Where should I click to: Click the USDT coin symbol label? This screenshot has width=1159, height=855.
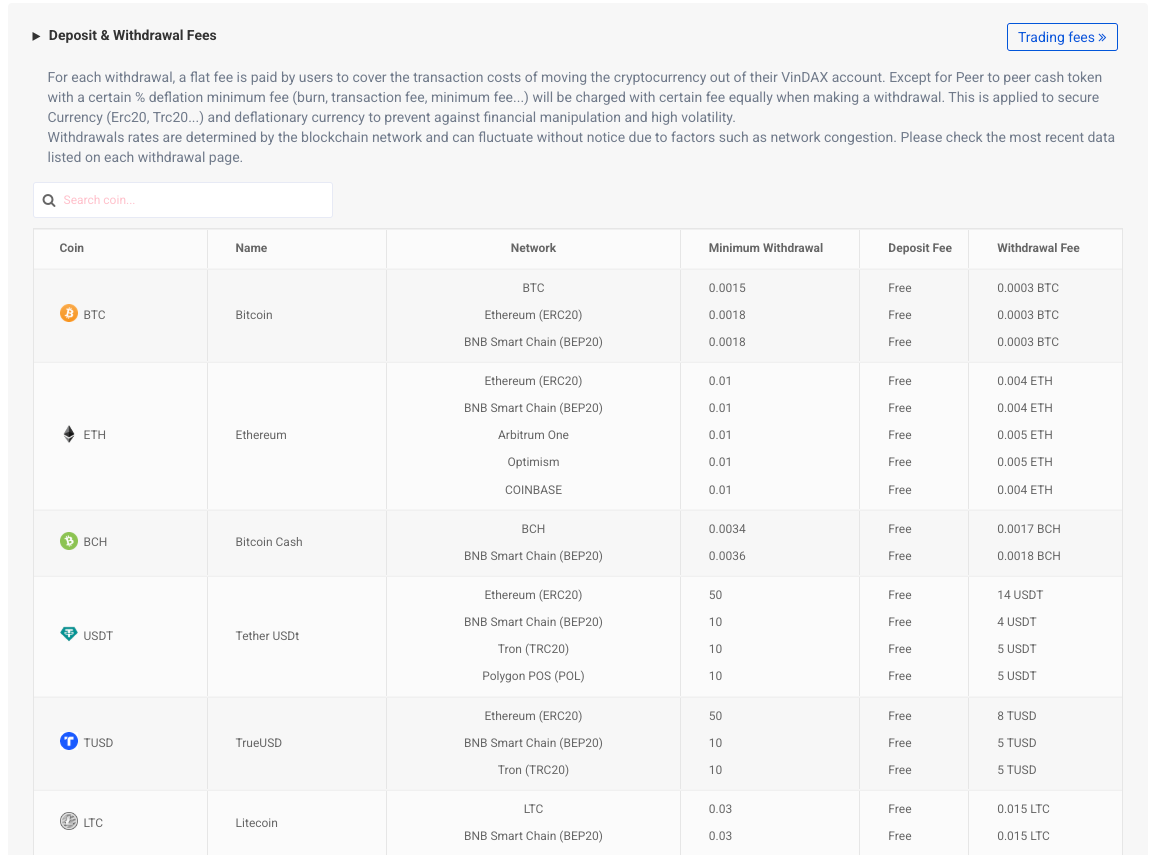tap(98, 636)
